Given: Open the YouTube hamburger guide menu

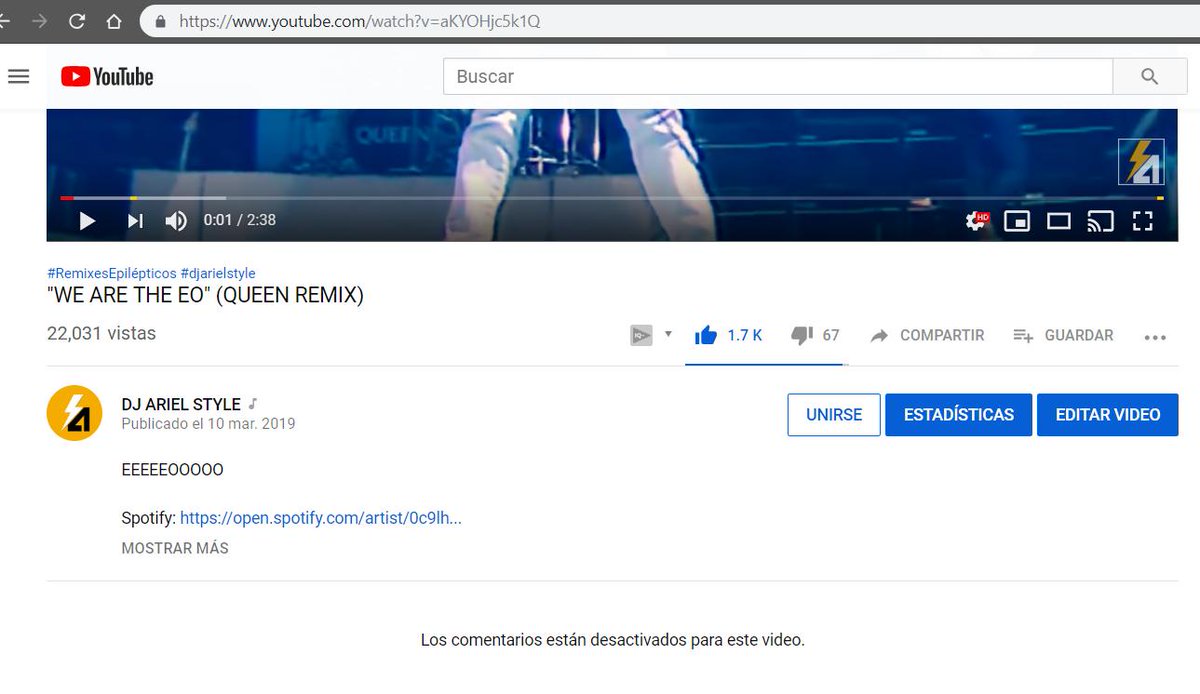Looking at the screenshot, I should [x=19, y=76].
